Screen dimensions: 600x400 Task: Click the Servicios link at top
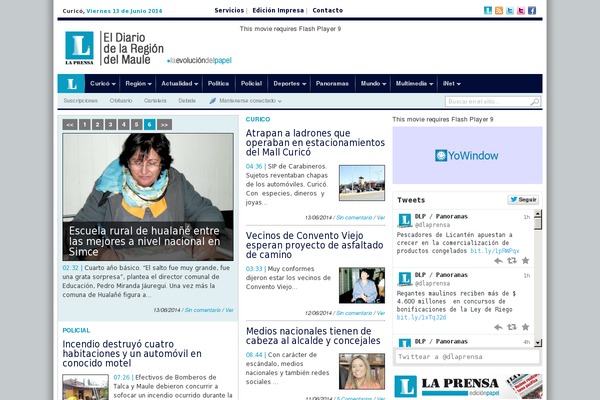pyautogui.click(x=229, y=10)
